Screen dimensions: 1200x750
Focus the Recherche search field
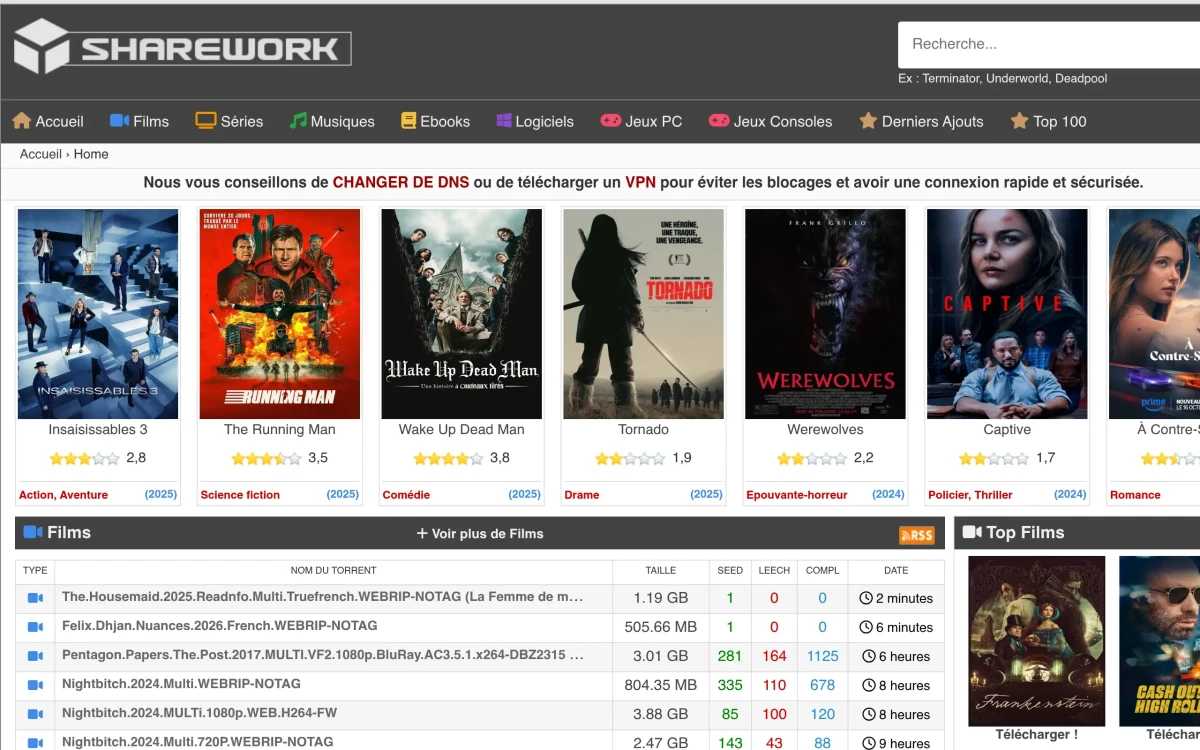pos(1049,44)
